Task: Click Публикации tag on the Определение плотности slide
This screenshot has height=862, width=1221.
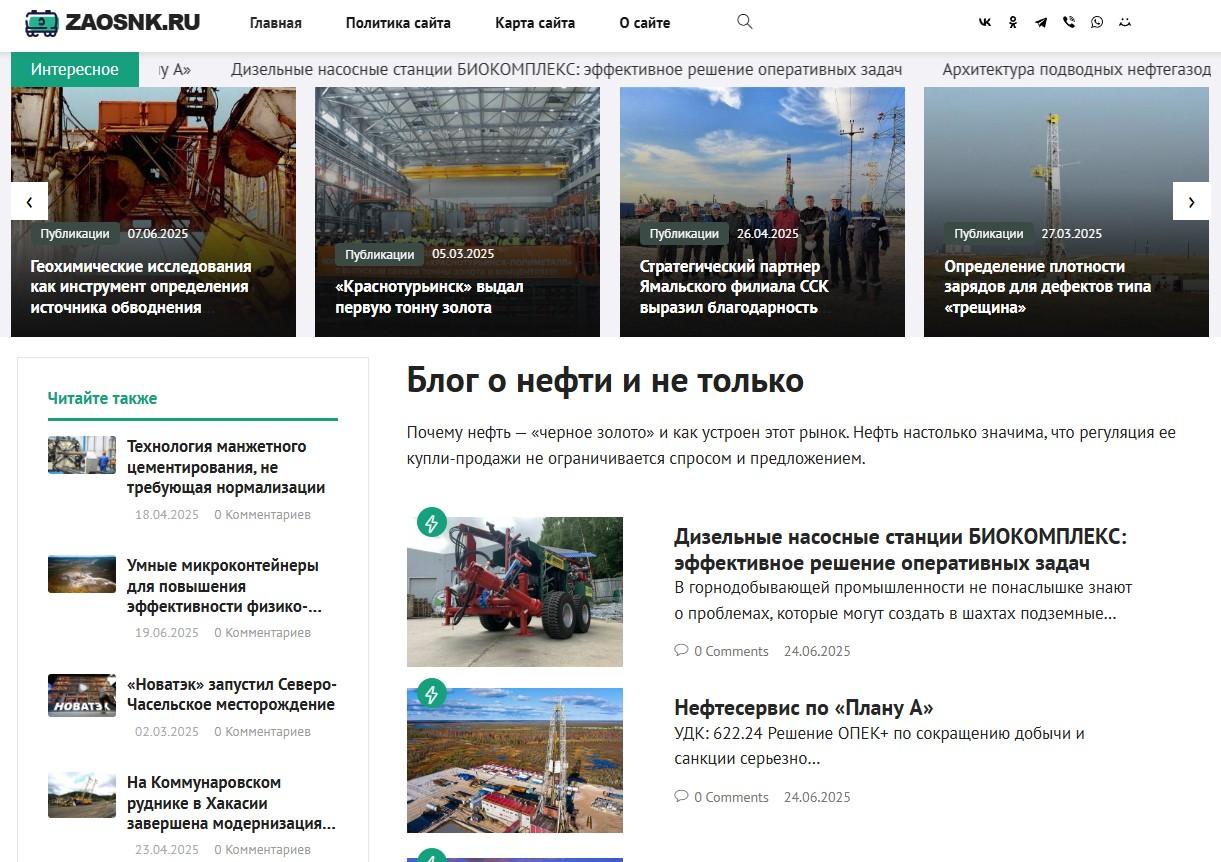Action: click(x=988, y=234)
